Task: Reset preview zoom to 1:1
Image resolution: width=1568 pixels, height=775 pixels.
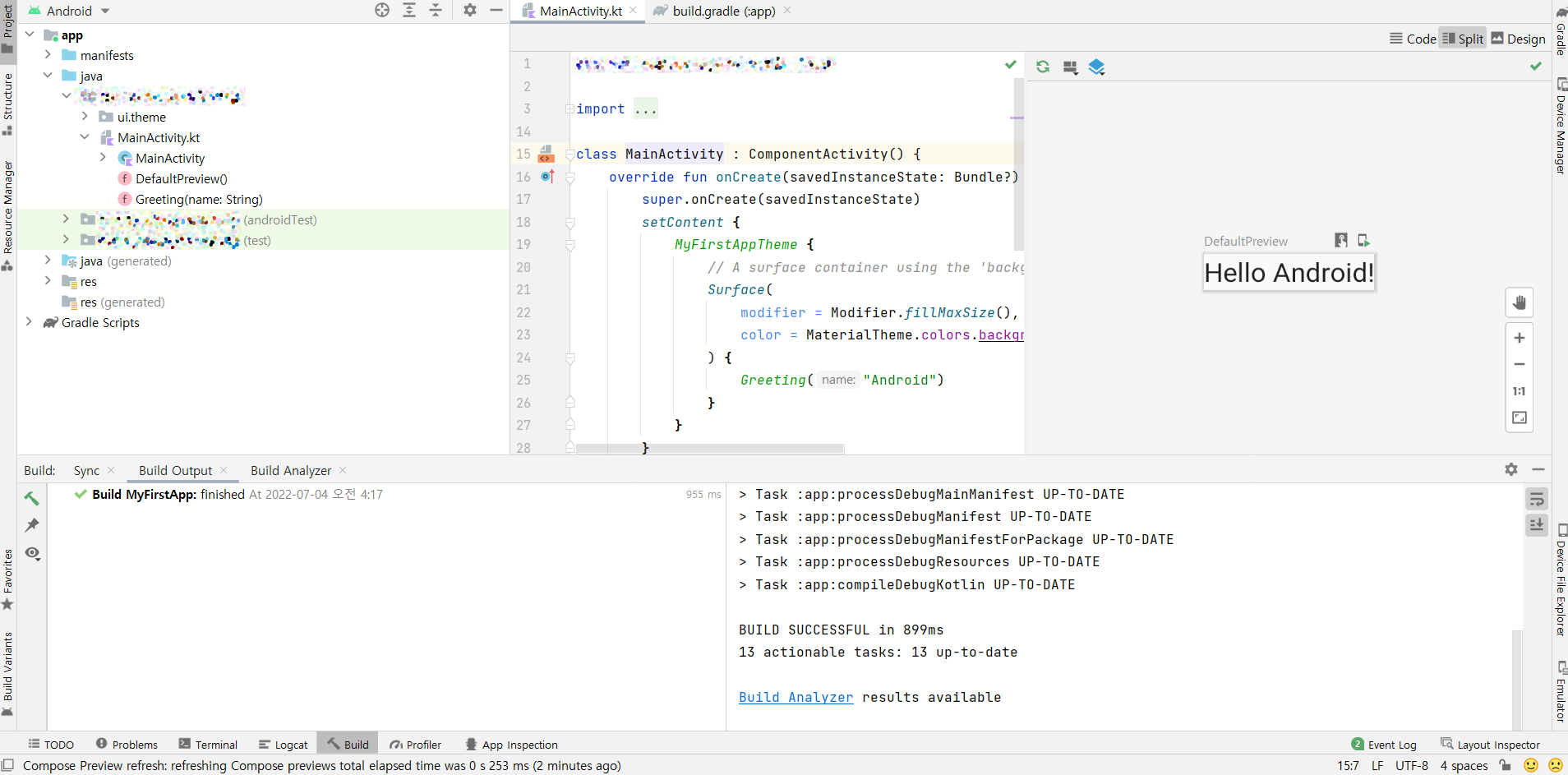Action: click(1520, 391)
